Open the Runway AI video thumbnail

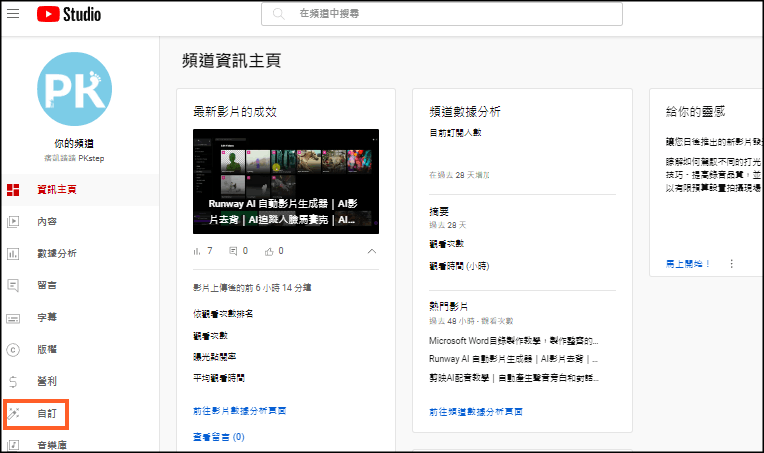pyautogui.click(x=286, y=181)
